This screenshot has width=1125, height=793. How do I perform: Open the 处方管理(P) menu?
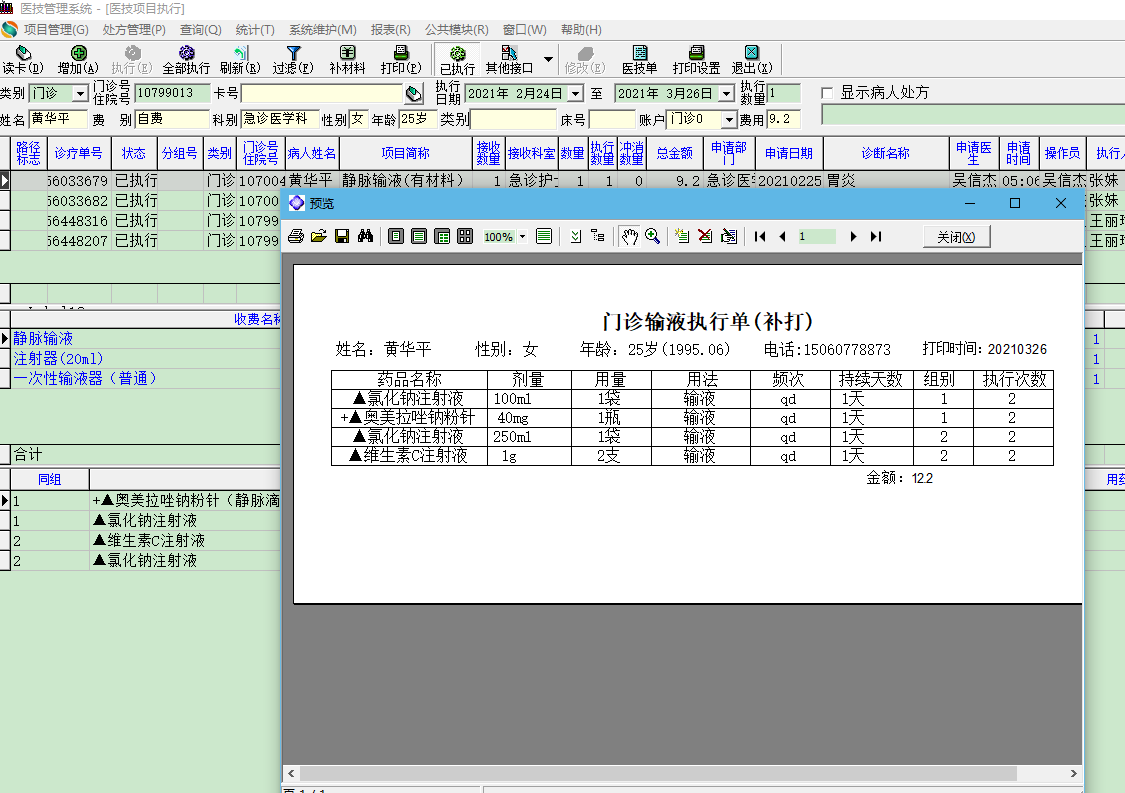pyautogui.click(x=134, y=29)
